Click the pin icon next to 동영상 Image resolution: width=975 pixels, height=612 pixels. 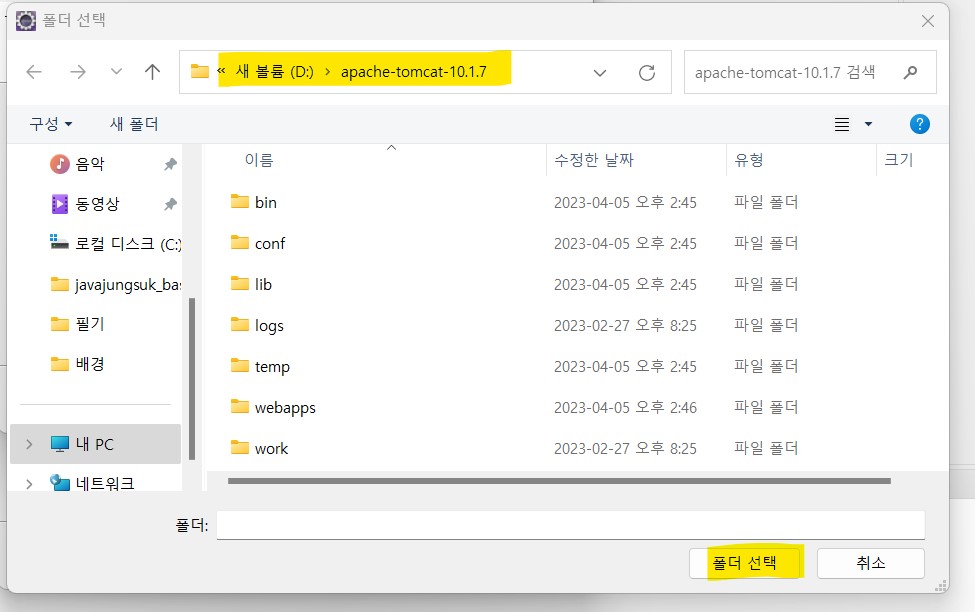click(170, 204)
